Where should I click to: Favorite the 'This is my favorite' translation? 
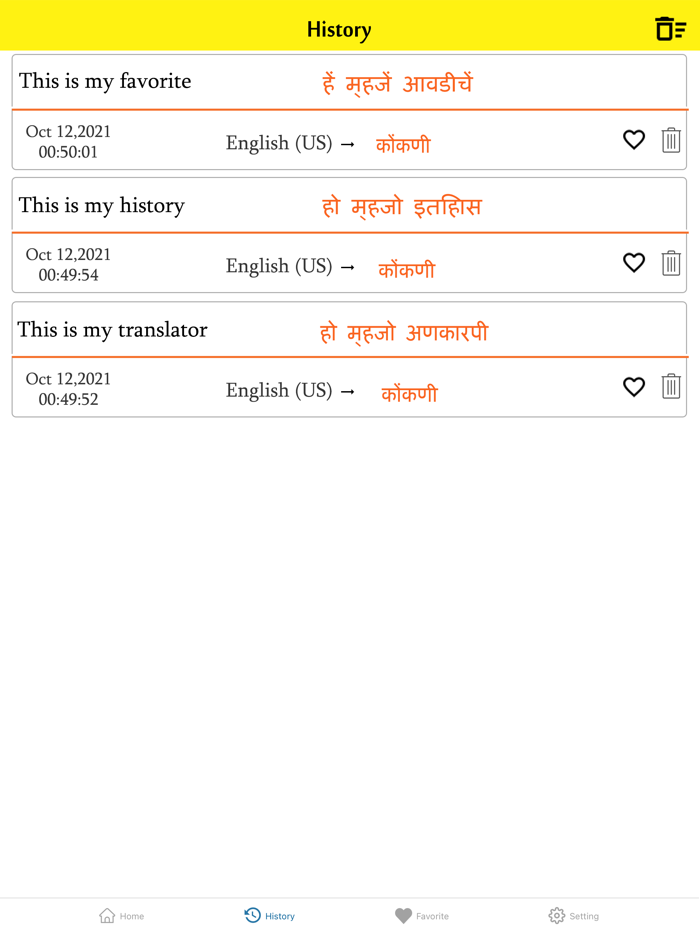634,140
